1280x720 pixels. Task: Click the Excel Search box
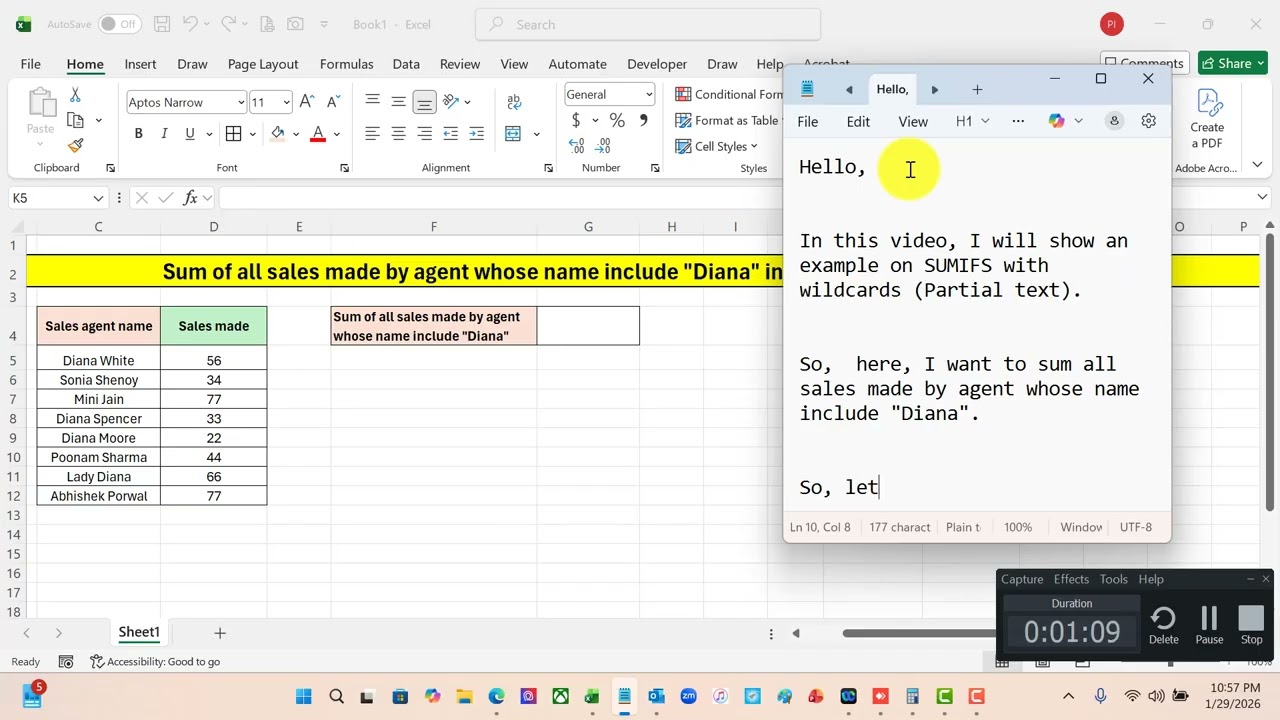click(648, 24)
